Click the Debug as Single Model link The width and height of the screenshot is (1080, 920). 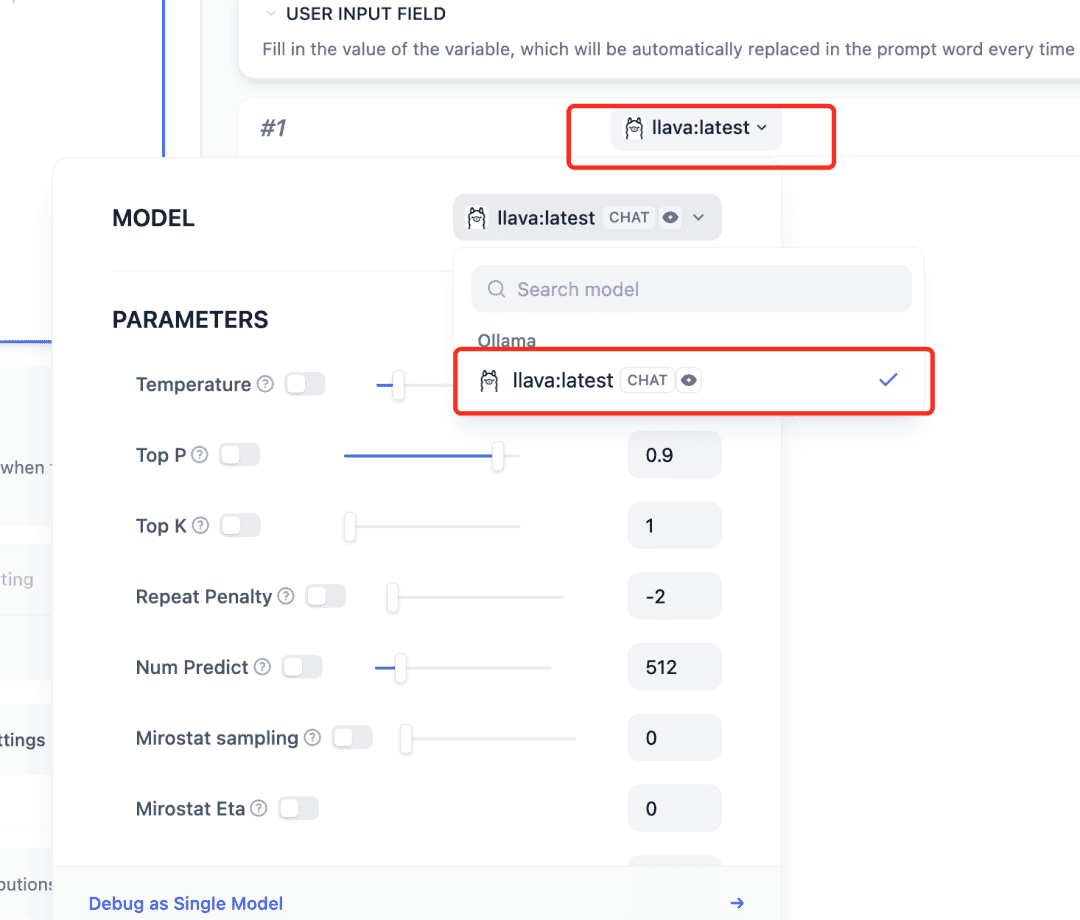(185, 903)
